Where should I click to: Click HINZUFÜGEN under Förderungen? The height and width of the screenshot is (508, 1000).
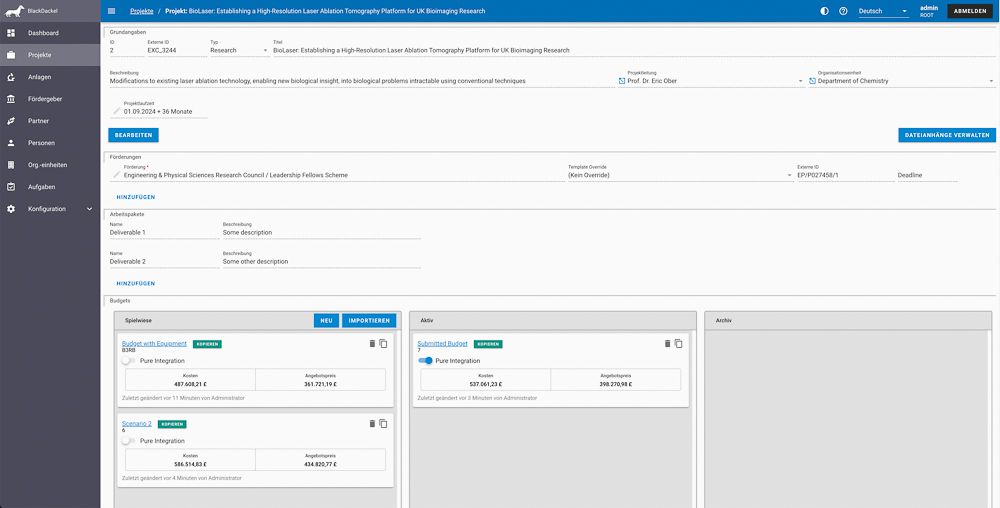tap(135, 198)
